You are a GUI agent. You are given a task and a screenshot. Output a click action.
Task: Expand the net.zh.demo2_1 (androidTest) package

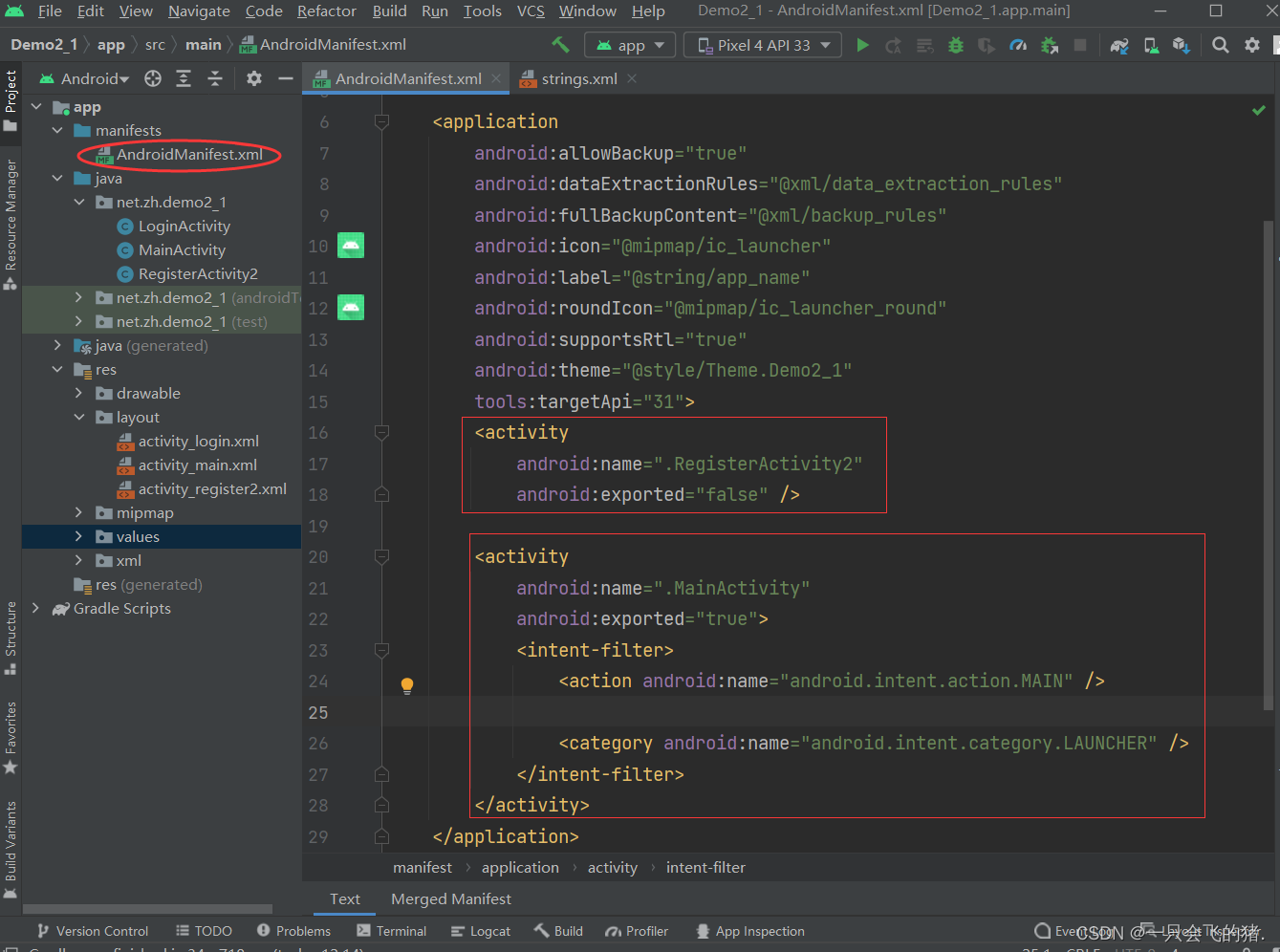[79, 297]
